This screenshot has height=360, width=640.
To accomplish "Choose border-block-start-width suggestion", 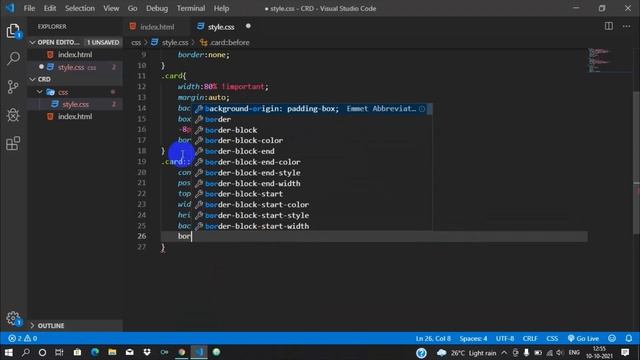I will 312,226.
